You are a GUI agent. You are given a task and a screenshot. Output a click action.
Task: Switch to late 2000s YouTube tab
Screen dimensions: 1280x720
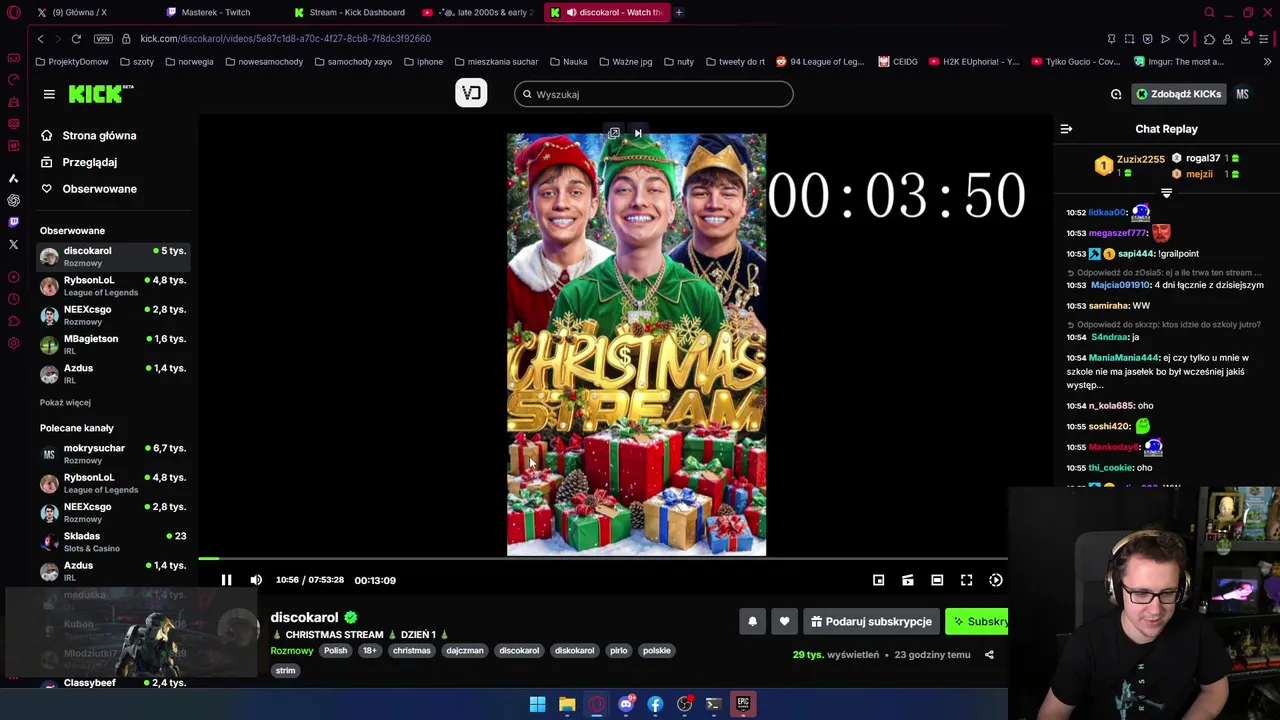tap(480, 12)
